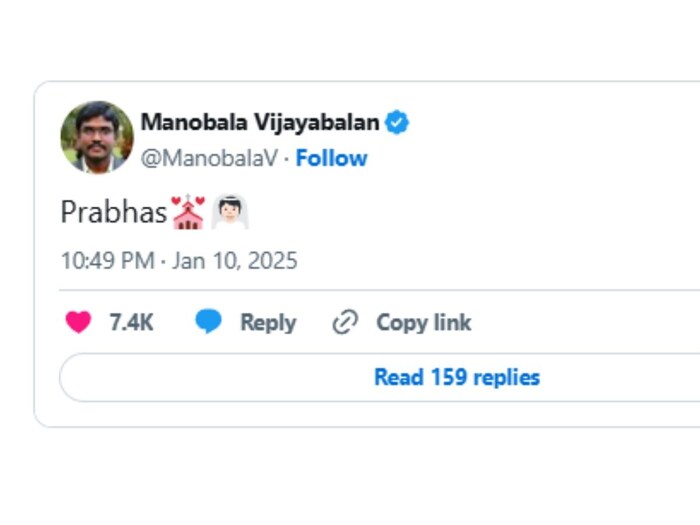Viewport: 700px width, 525px height.
Task: Open the 10:49 PM timestamp
Action: pos(107,261)
